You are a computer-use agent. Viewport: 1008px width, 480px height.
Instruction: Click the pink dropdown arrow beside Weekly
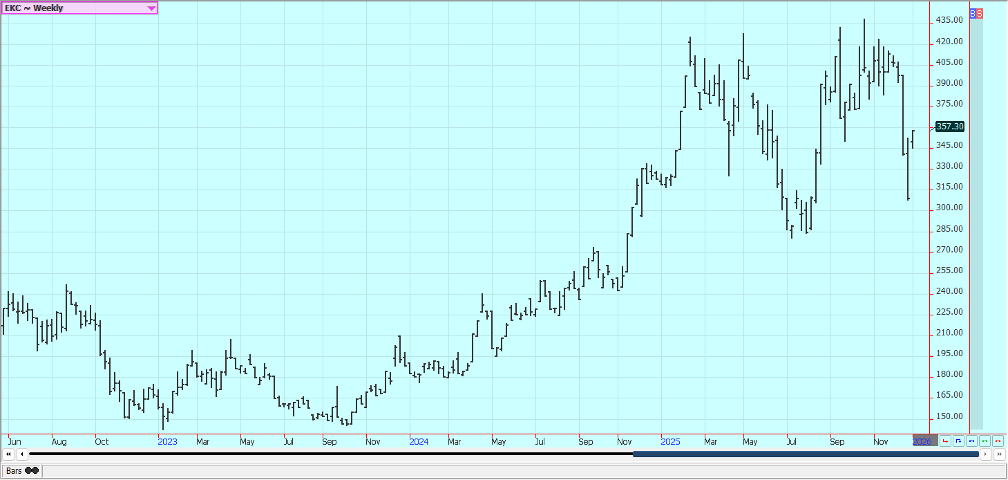pyautogui.click(x=151, y=8)
